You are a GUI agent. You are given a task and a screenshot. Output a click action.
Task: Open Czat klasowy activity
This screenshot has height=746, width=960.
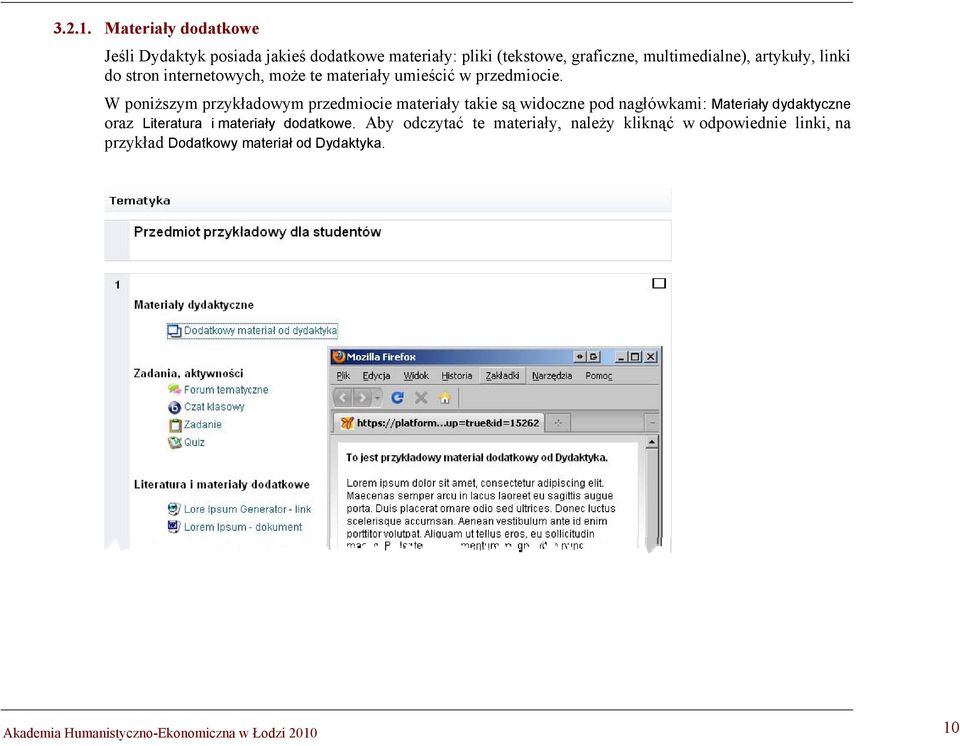tap(214, 407)
